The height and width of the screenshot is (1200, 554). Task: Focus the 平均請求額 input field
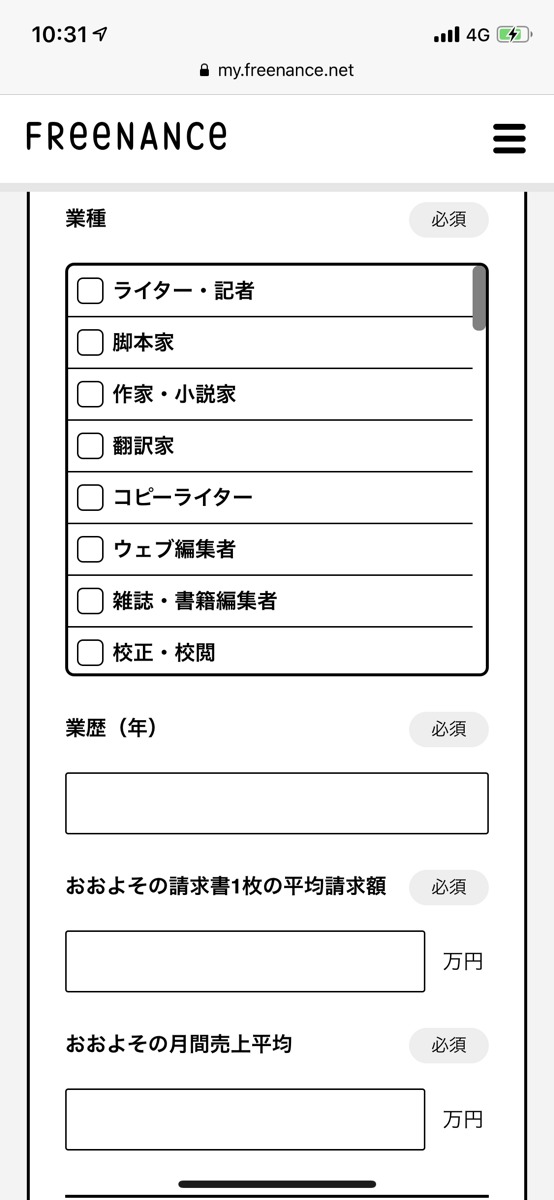245,961
